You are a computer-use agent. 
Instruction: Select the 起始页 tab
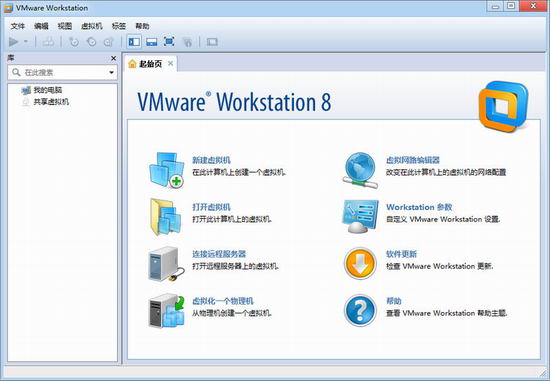(150, 64)
